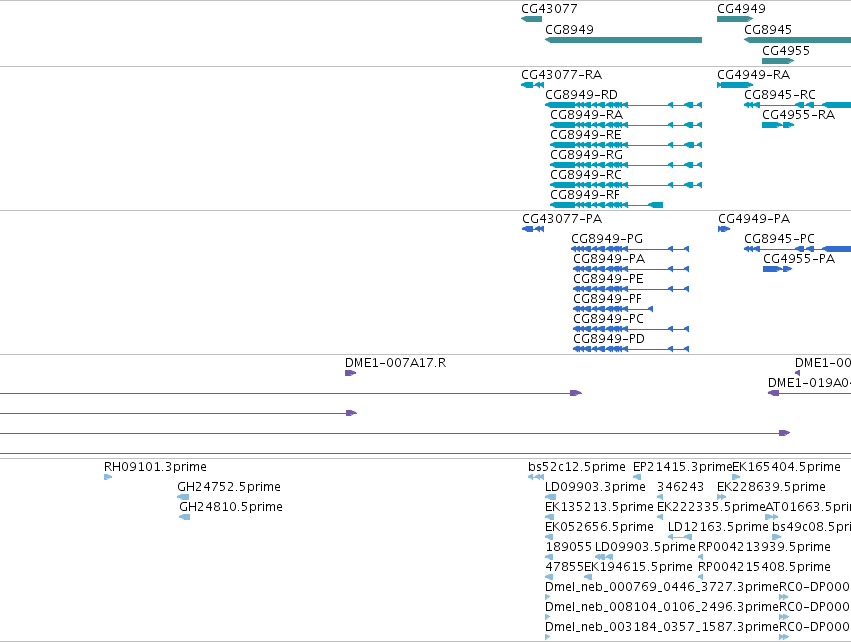This screenshot has width=851, height=642.
Task: Select the CG8949-PD protein label
Action: point(609,339)
